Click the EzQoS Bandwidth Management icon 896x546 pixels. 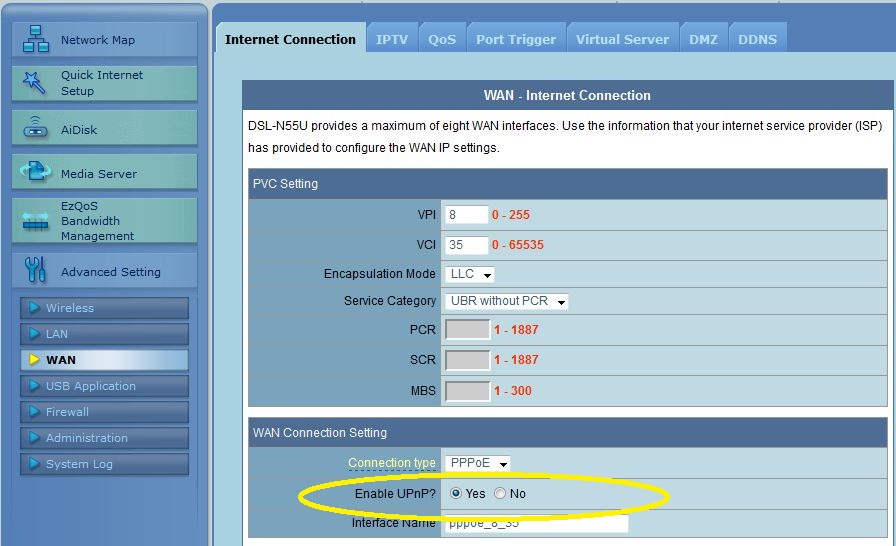35,221
